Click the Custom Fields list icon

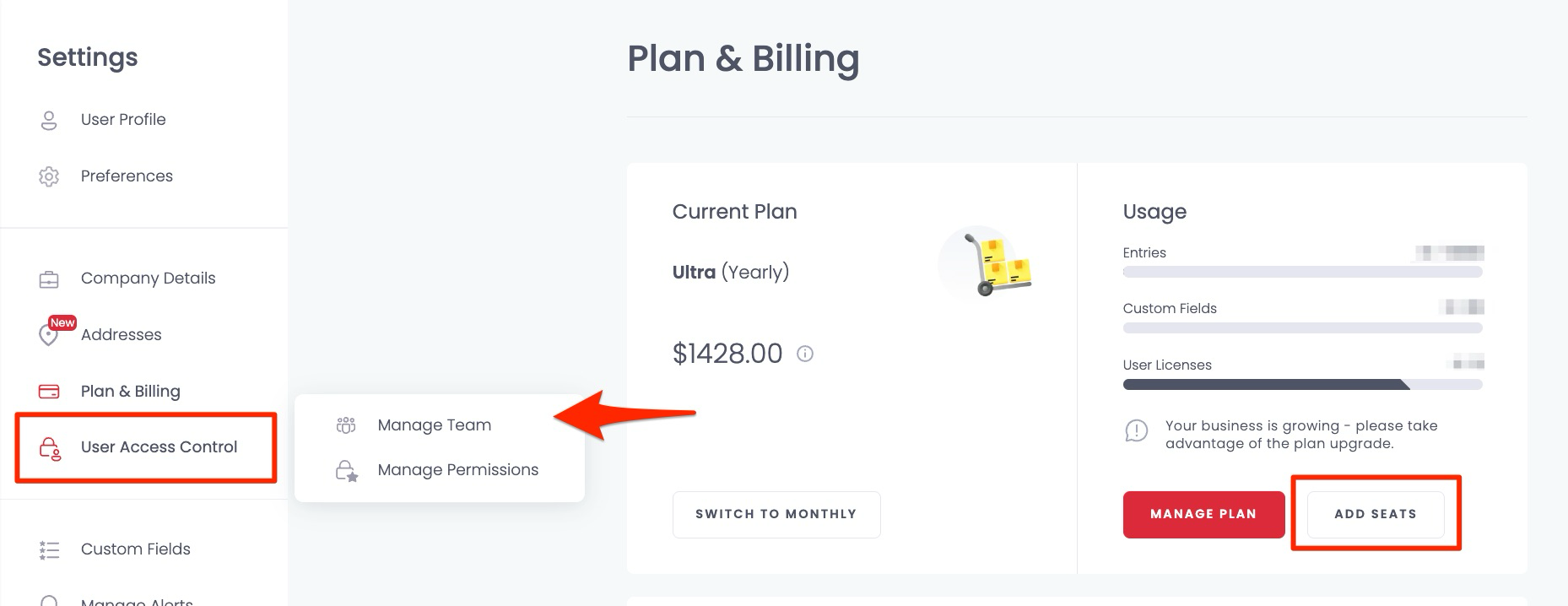click(49, 550)
